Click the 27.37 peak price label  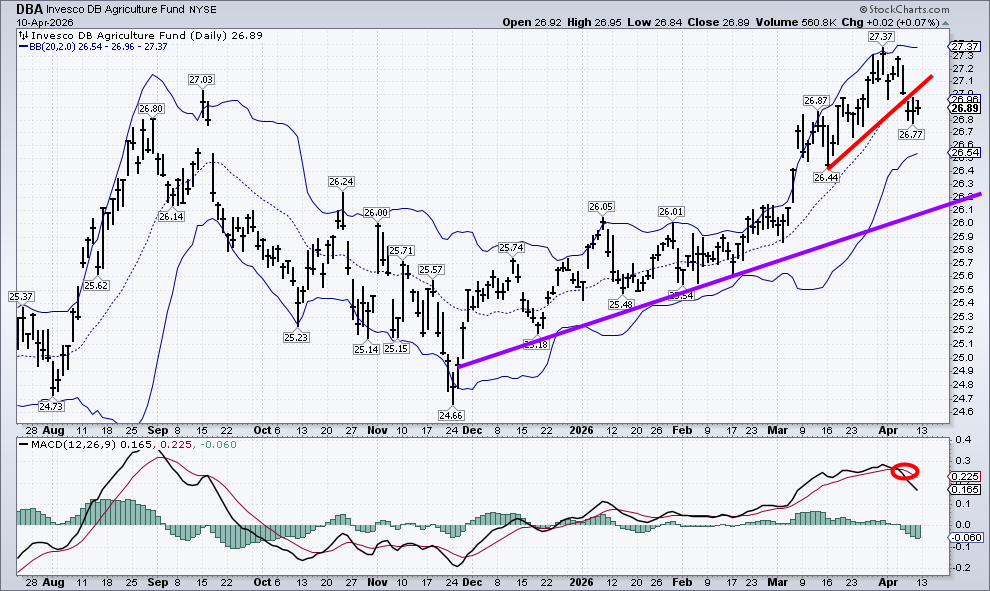pyautogui.click(x=880, y=36)
